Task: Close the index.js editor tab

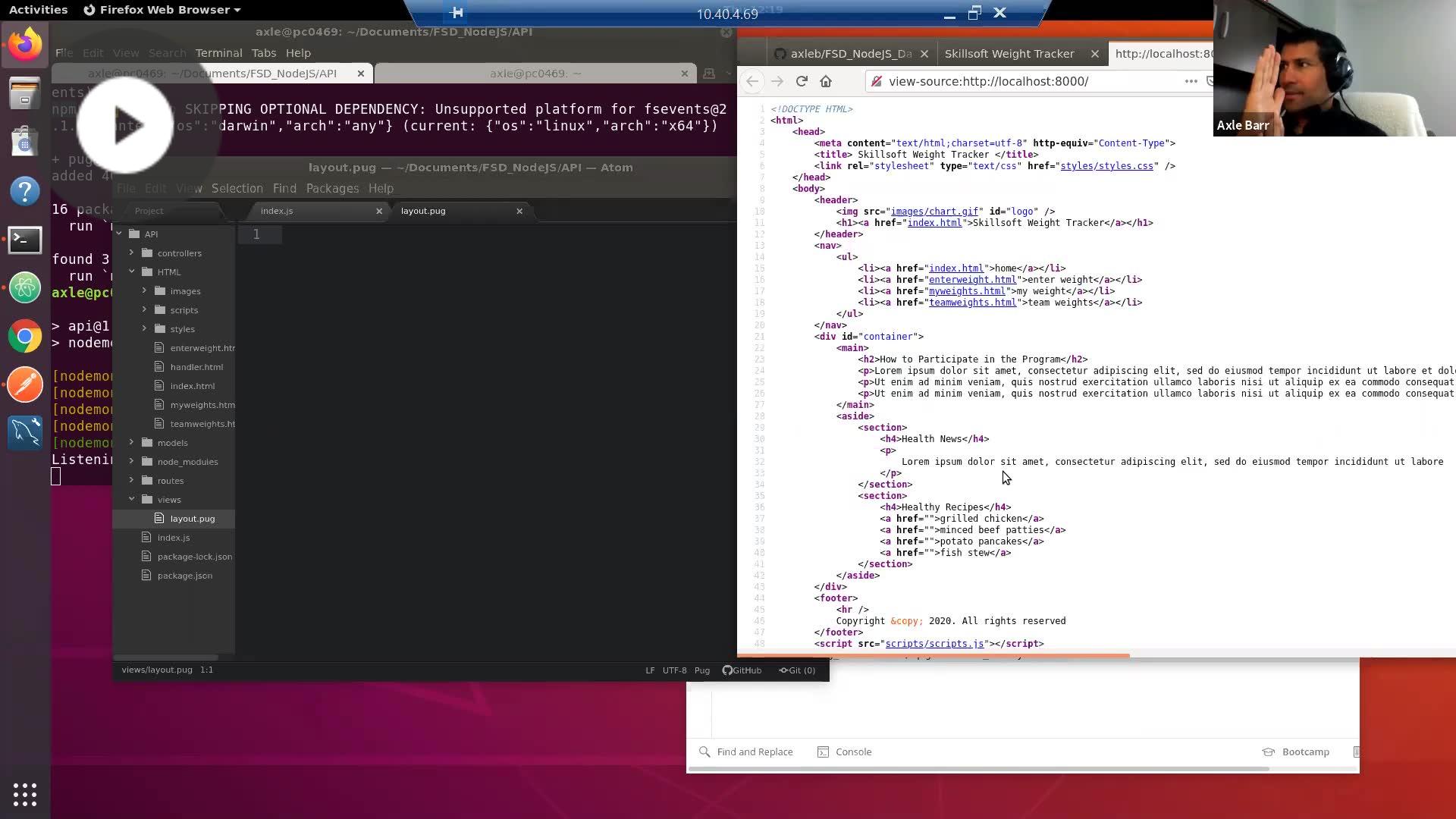Action: (x=379, y=211)
